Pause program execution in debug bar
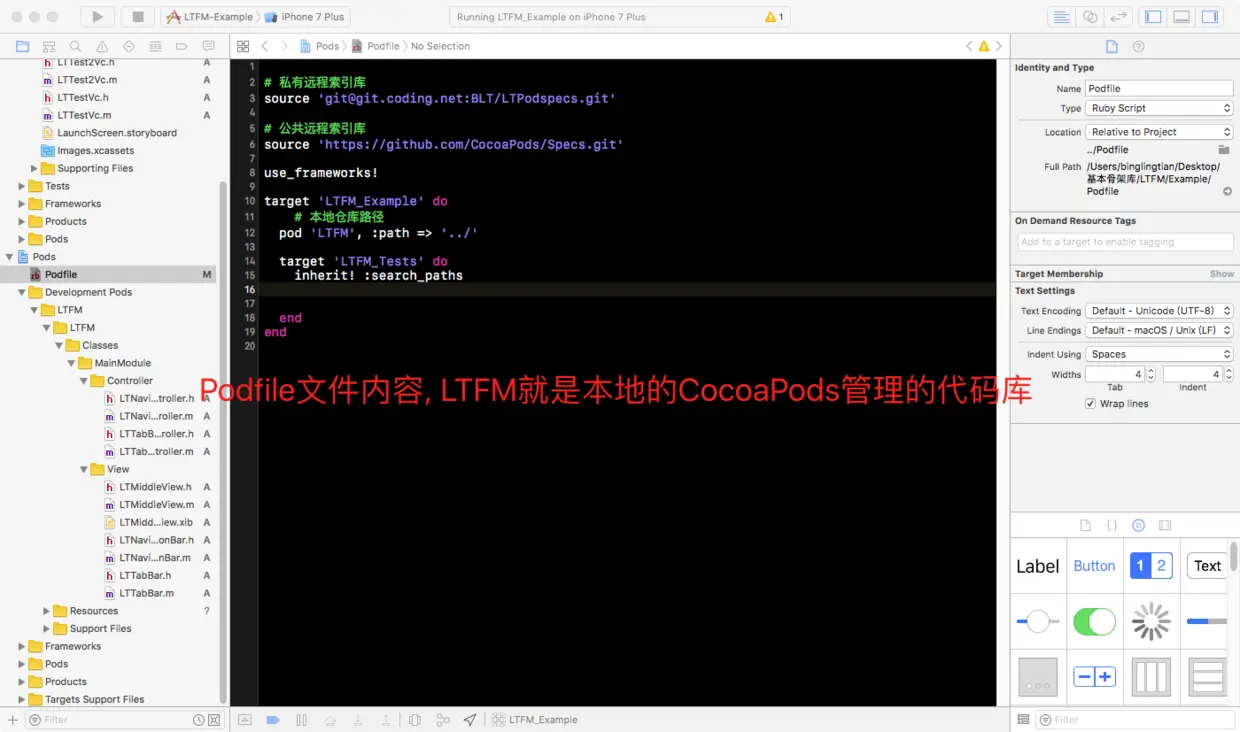The image size is (1240, 732). pyautogui.click(x=301, y=720)
